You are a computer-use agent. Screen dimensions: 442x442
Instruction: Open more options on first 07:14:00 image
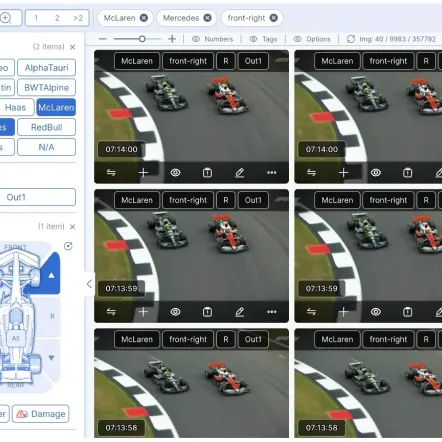(x=272, y=172)
